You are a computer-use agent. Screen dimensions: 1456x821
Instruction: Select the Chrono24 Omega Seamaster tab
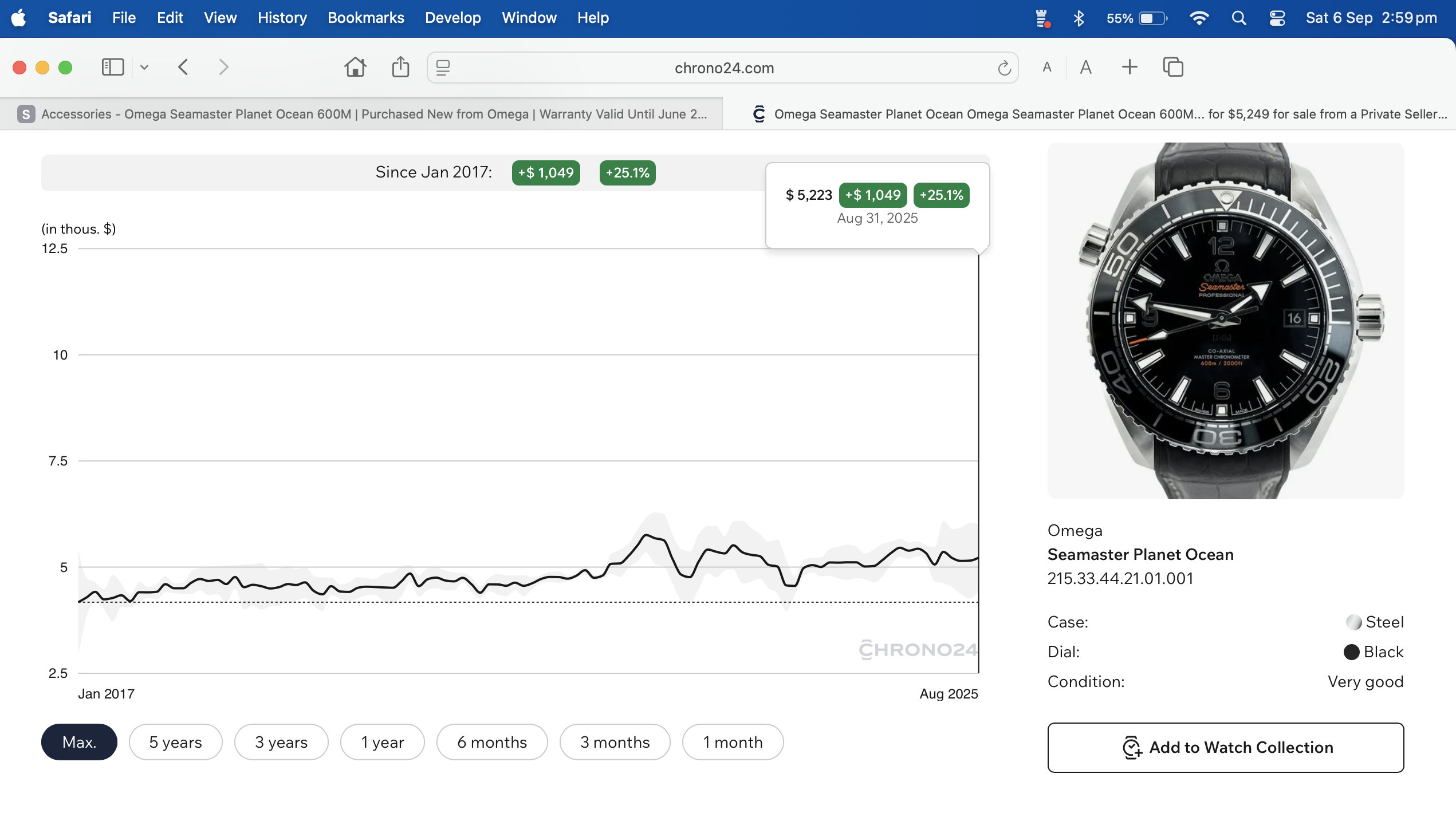(1089, 114)
